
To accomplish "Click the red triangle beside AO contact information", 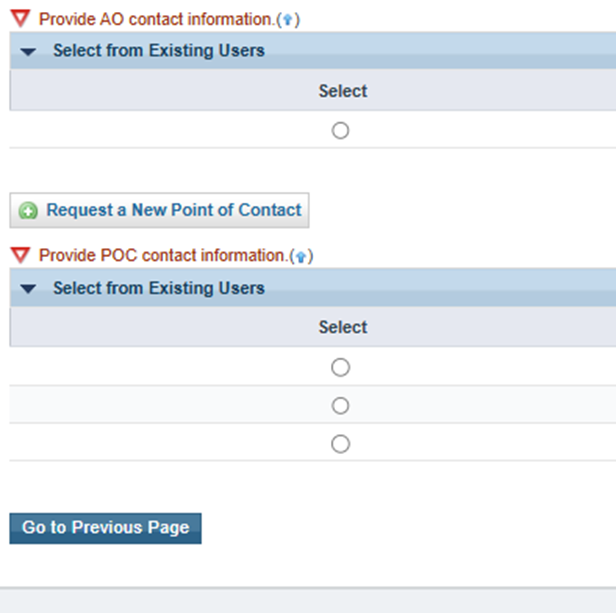I will [20, 18].
